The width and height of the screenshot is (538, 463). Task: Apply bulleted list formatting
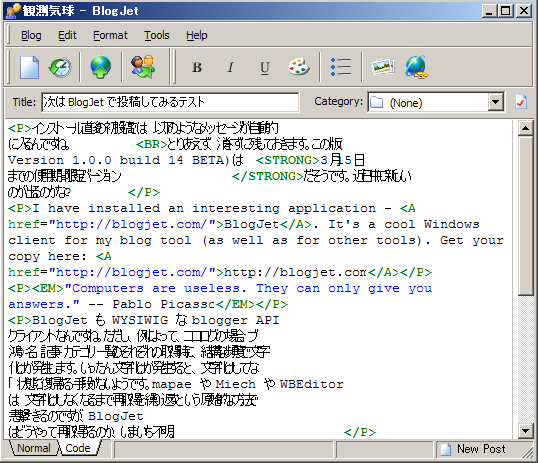click(340, 67)
